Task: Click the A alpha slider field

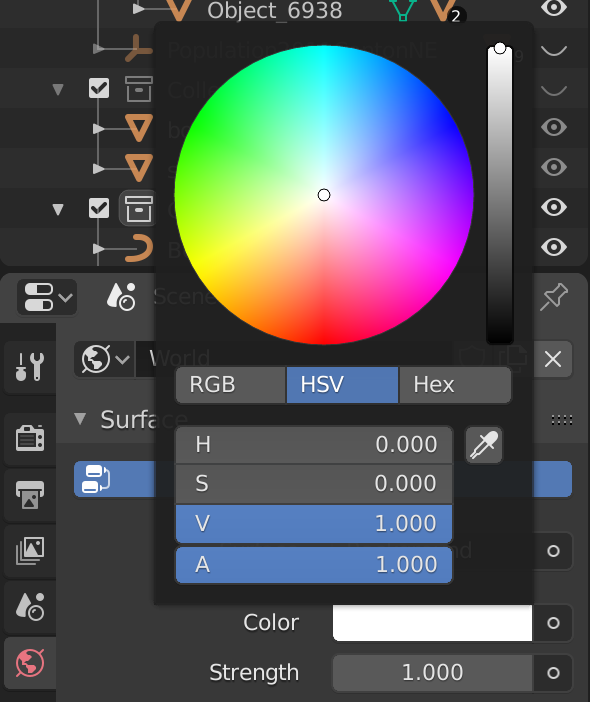Action: pos(314,565)
